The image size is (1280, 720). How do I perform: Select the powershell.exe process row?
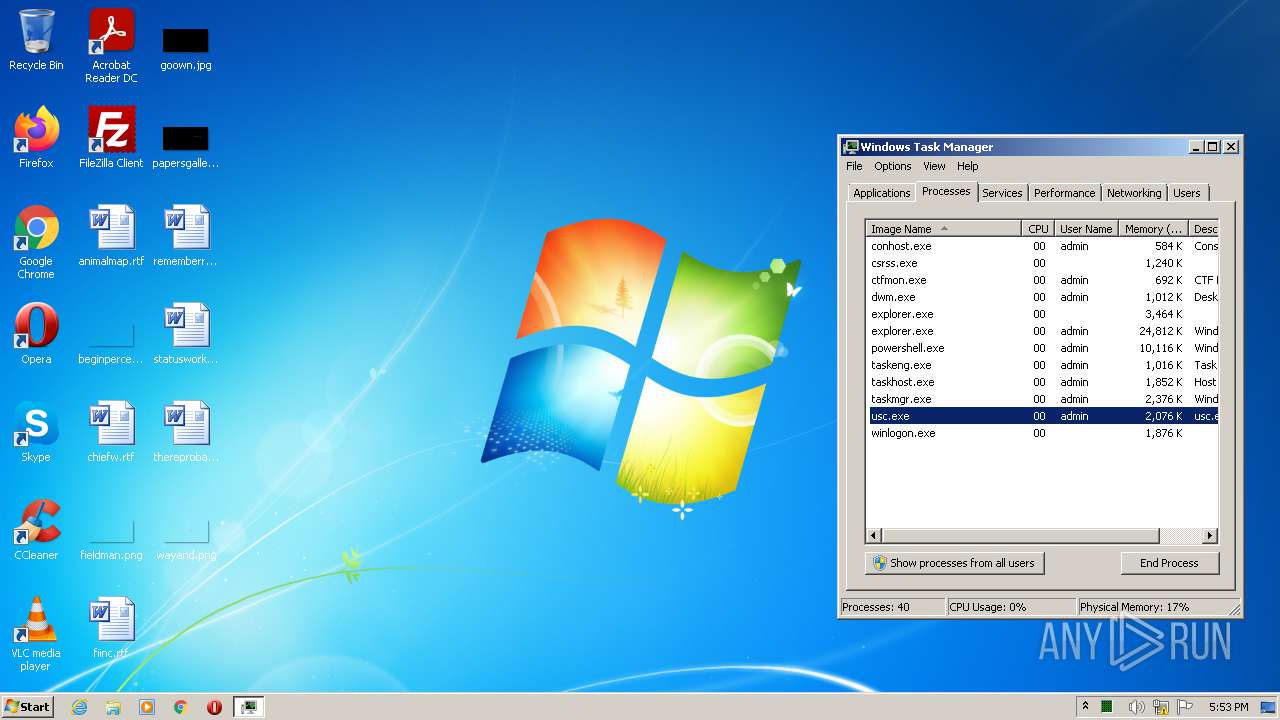coord(1042,348)
